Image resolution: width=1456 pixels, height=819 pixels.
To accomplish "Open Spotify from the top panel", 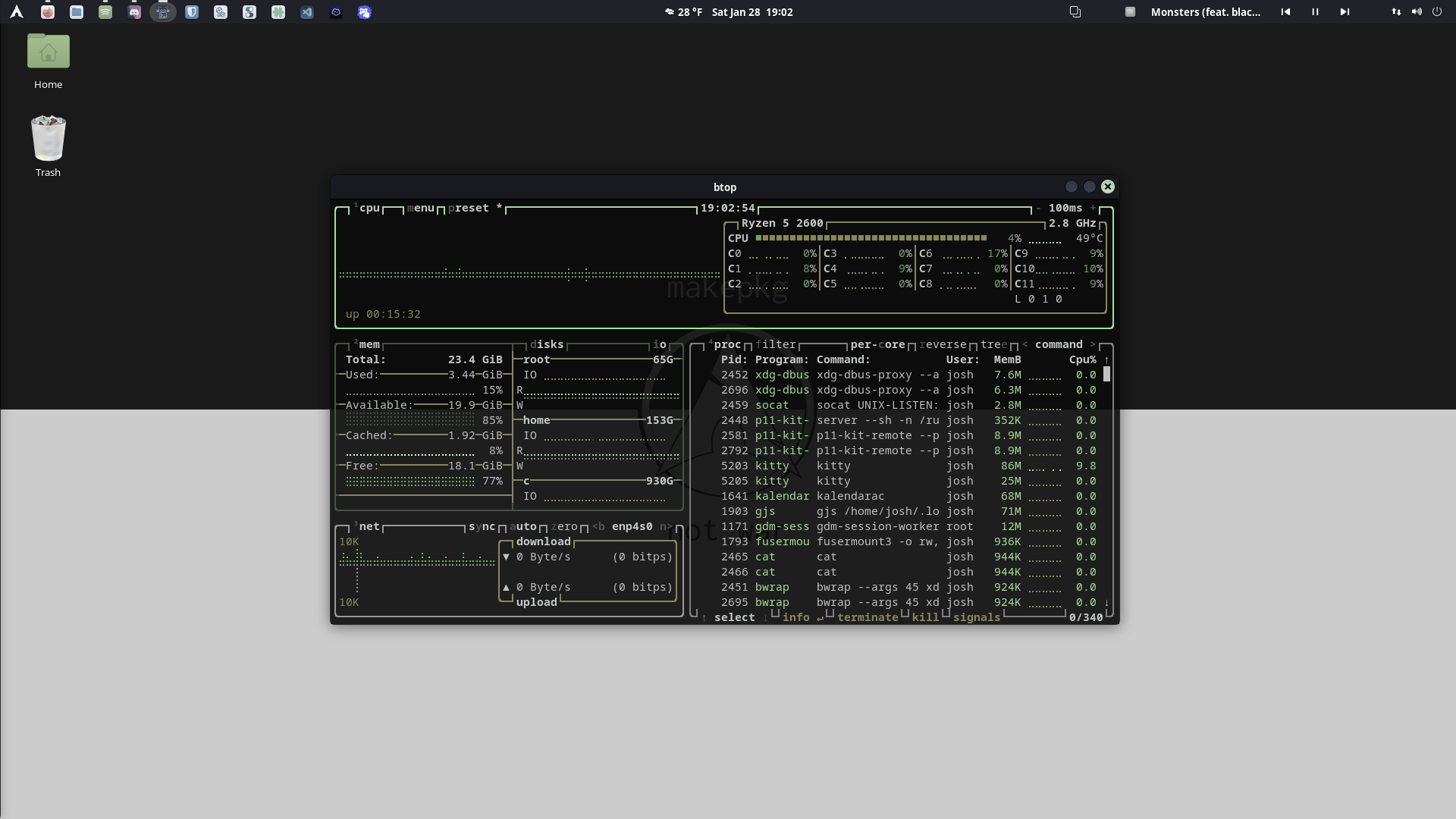I will point(105,12).
